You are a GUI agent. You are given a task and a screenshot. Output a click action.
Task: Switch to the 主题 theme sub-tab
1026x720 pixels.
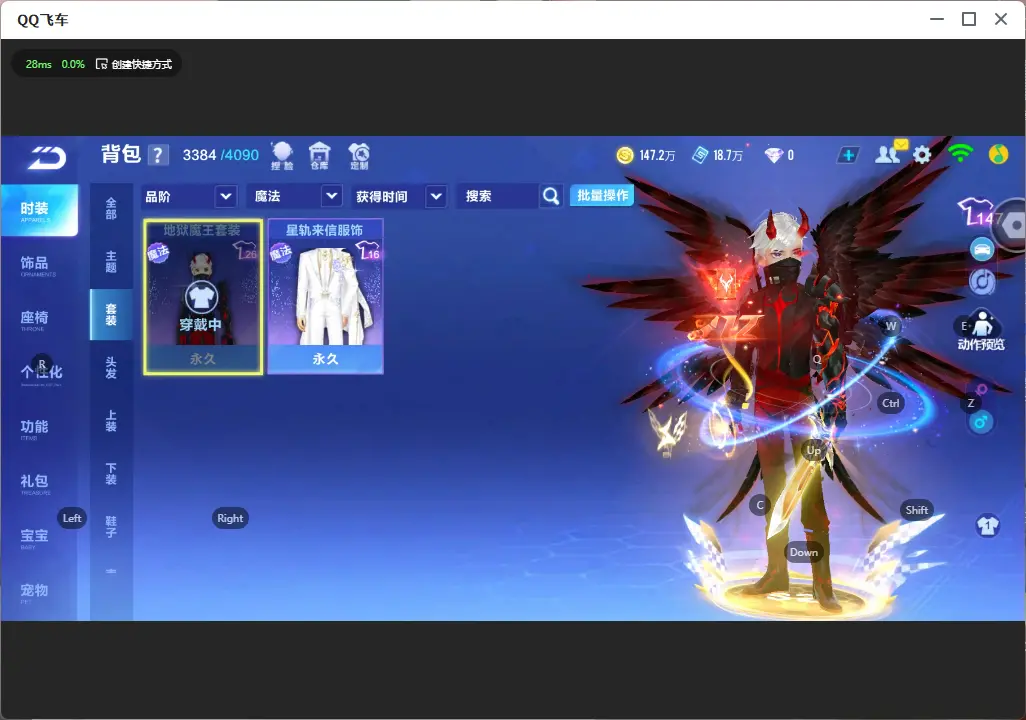point(111,261)
